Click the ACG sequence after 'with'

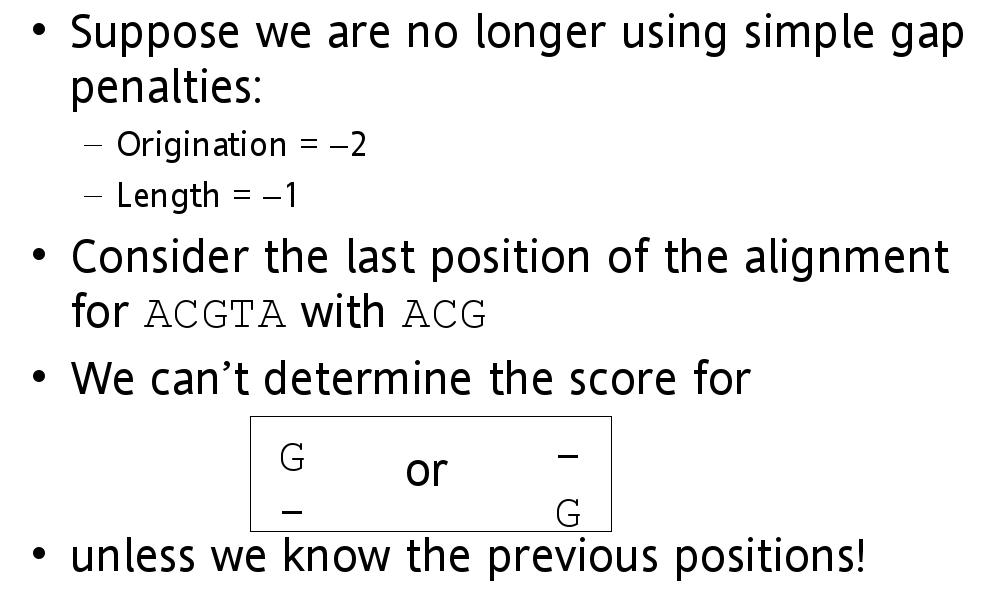[x=444, y=314]
